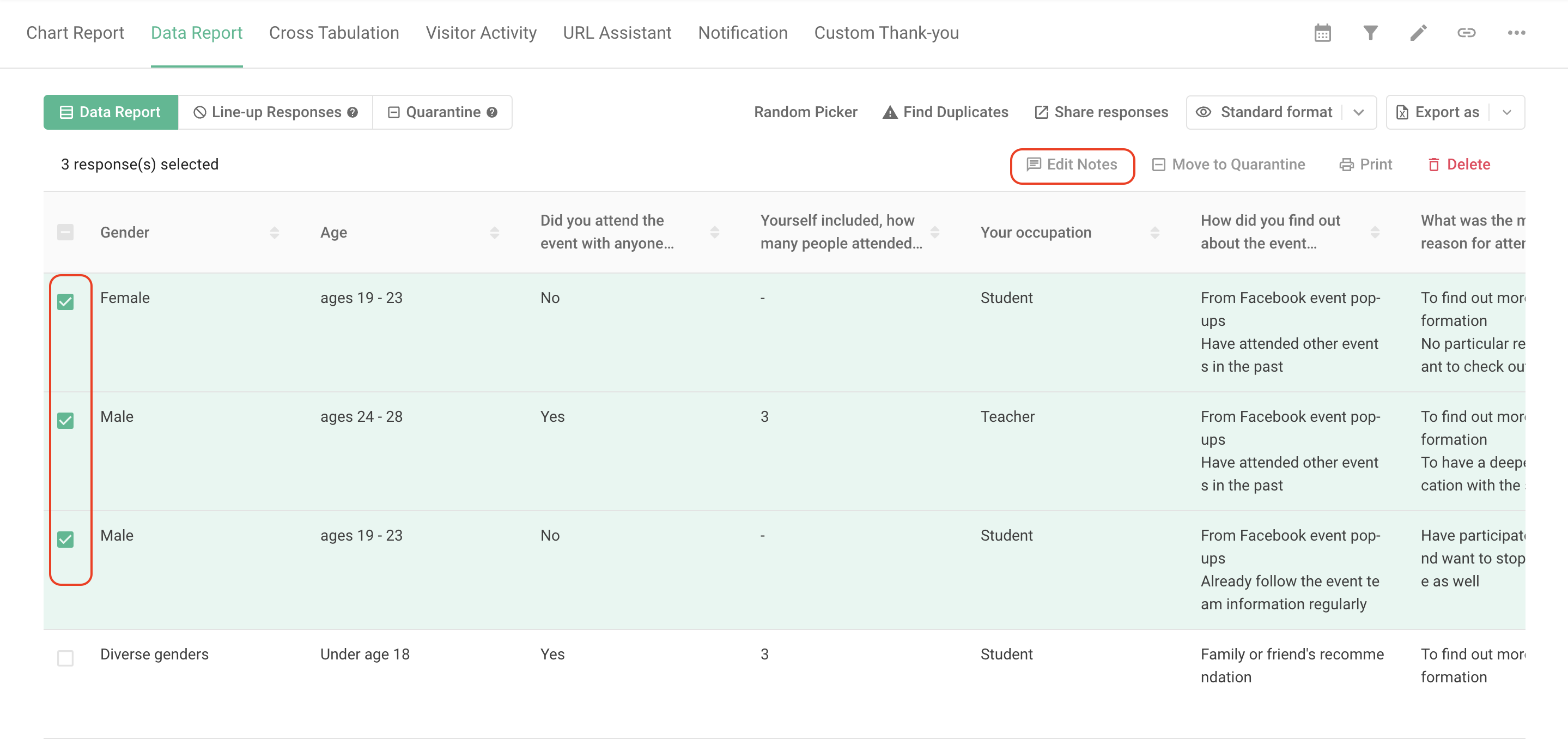Click the 'Female' gender cell
The height and width of the screenshot is (739, 1568).
coord(125,298)
